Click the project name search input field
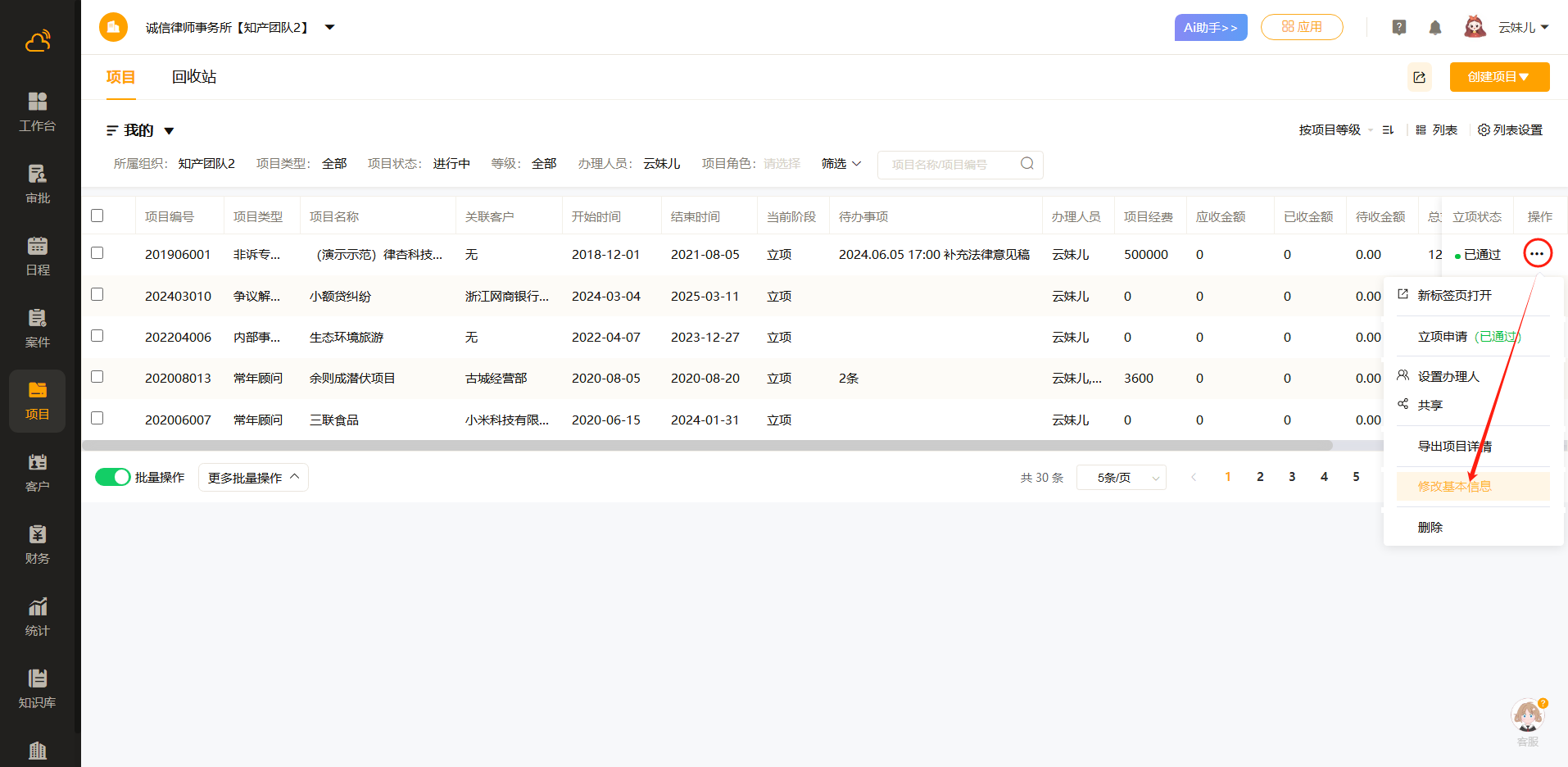This screenshot has width=1568, height=767. pyautogui.click(x=950, y=165)
